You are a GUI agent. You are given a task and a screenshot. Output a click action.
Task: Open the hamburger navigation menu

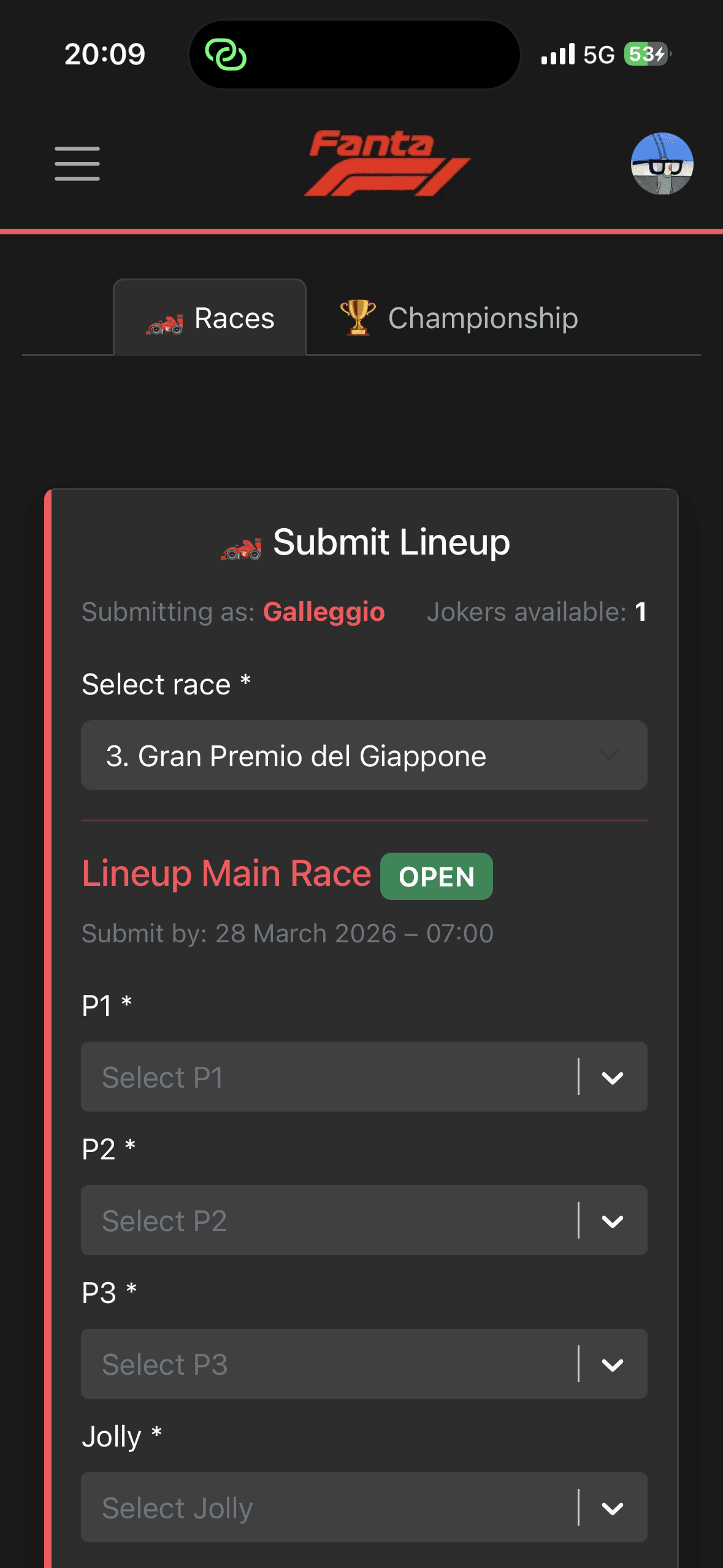(x=77, y=163)
